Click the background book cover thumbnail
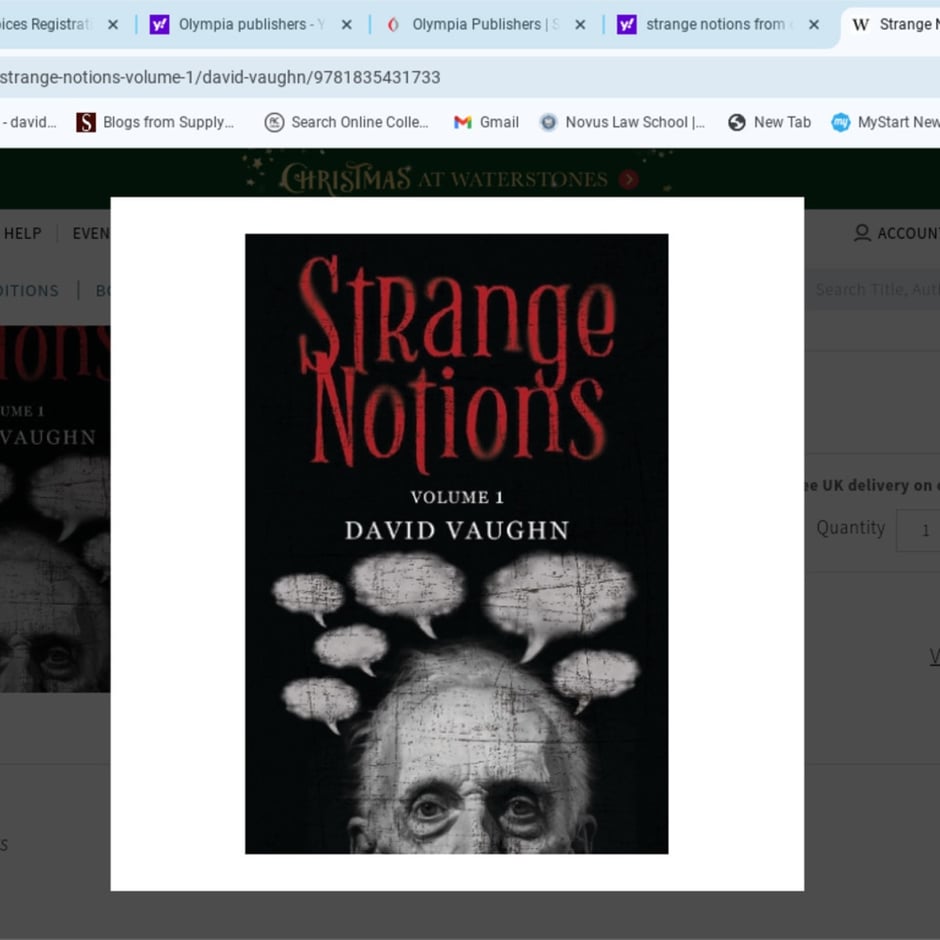This screenshot has width=940, height=940. [55, 508]
